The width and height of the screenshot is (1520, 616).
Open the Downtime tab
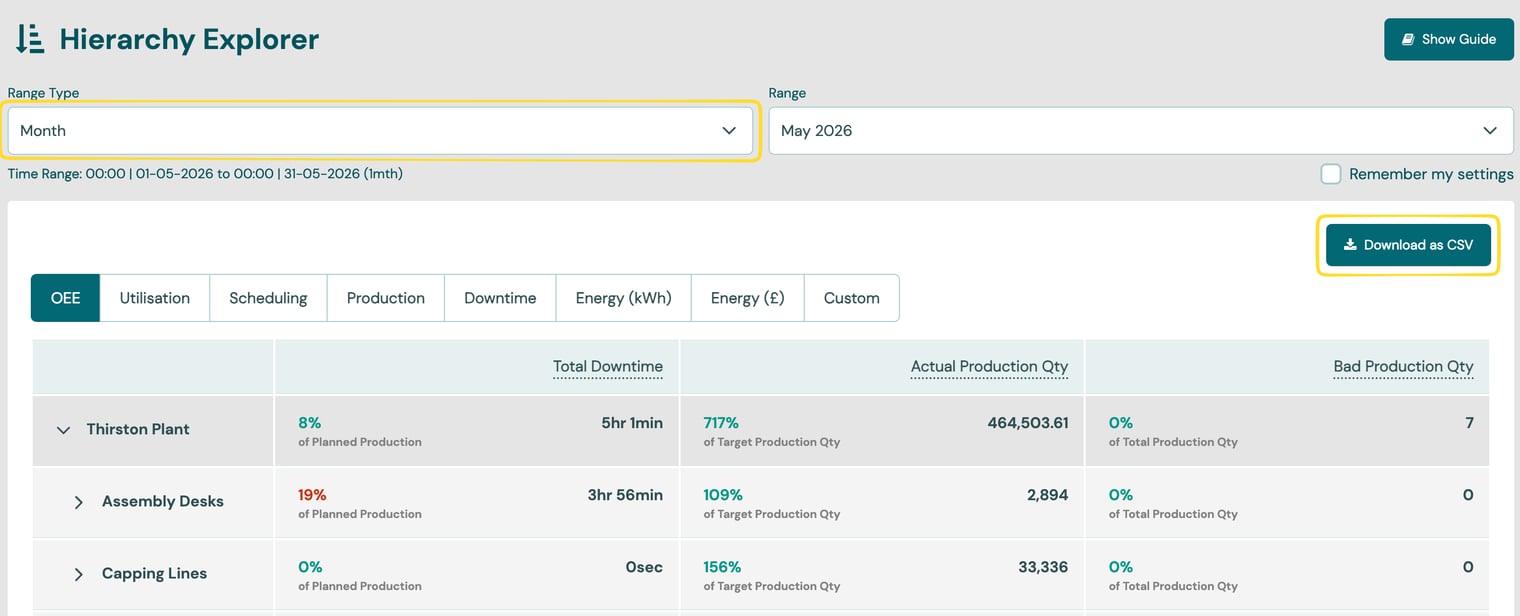(x=500, y=298)
